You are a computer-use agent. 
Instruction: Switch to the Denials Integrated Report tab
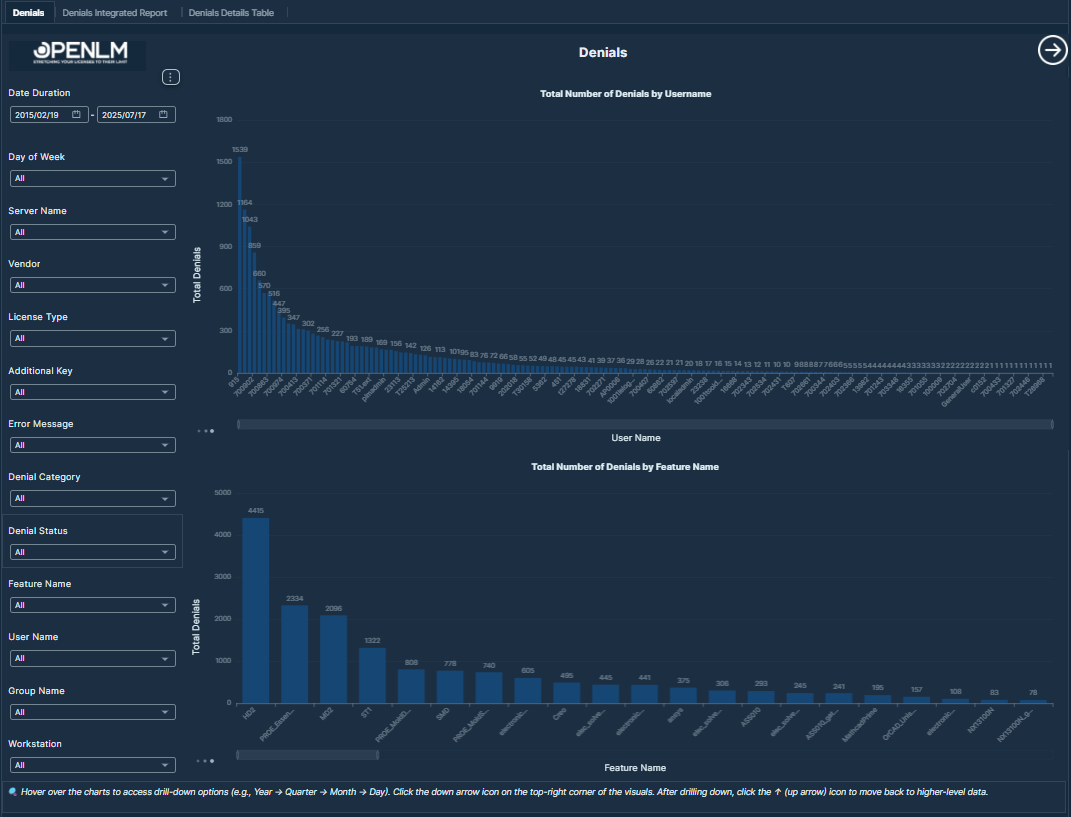[114, 13]
